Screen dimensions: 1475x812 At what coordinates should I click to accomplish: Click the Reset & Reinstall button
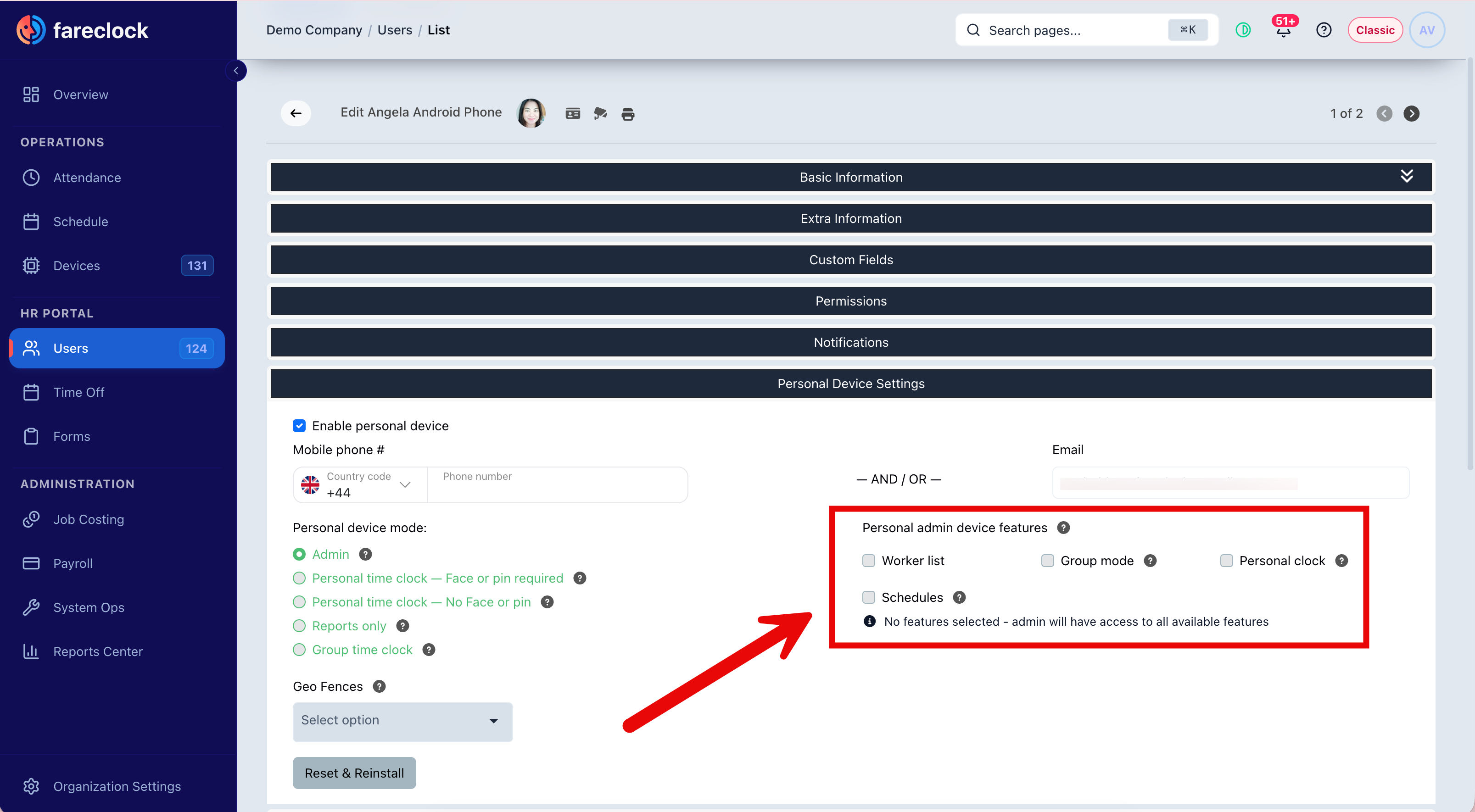(354, 773)
